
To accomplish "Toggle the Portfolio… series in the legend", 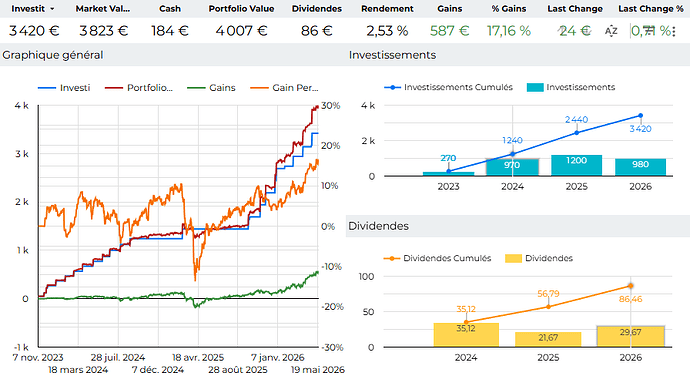I will click(139, 88).
